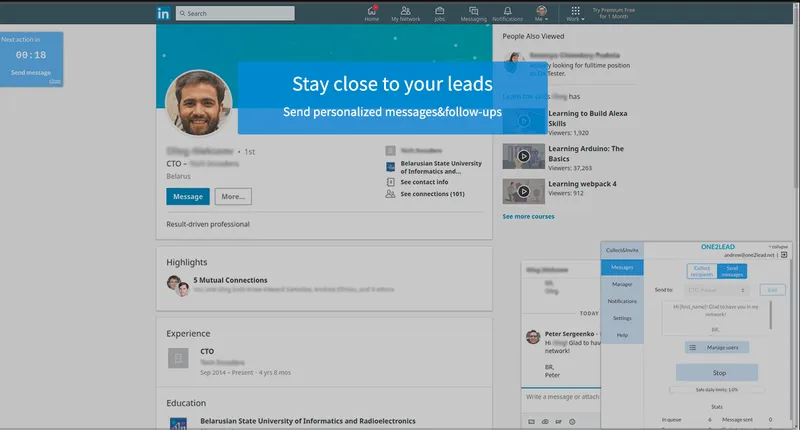Click the Safe daily limits progress bar
This screenshot has height=430, width=800.
click(717, 390)
